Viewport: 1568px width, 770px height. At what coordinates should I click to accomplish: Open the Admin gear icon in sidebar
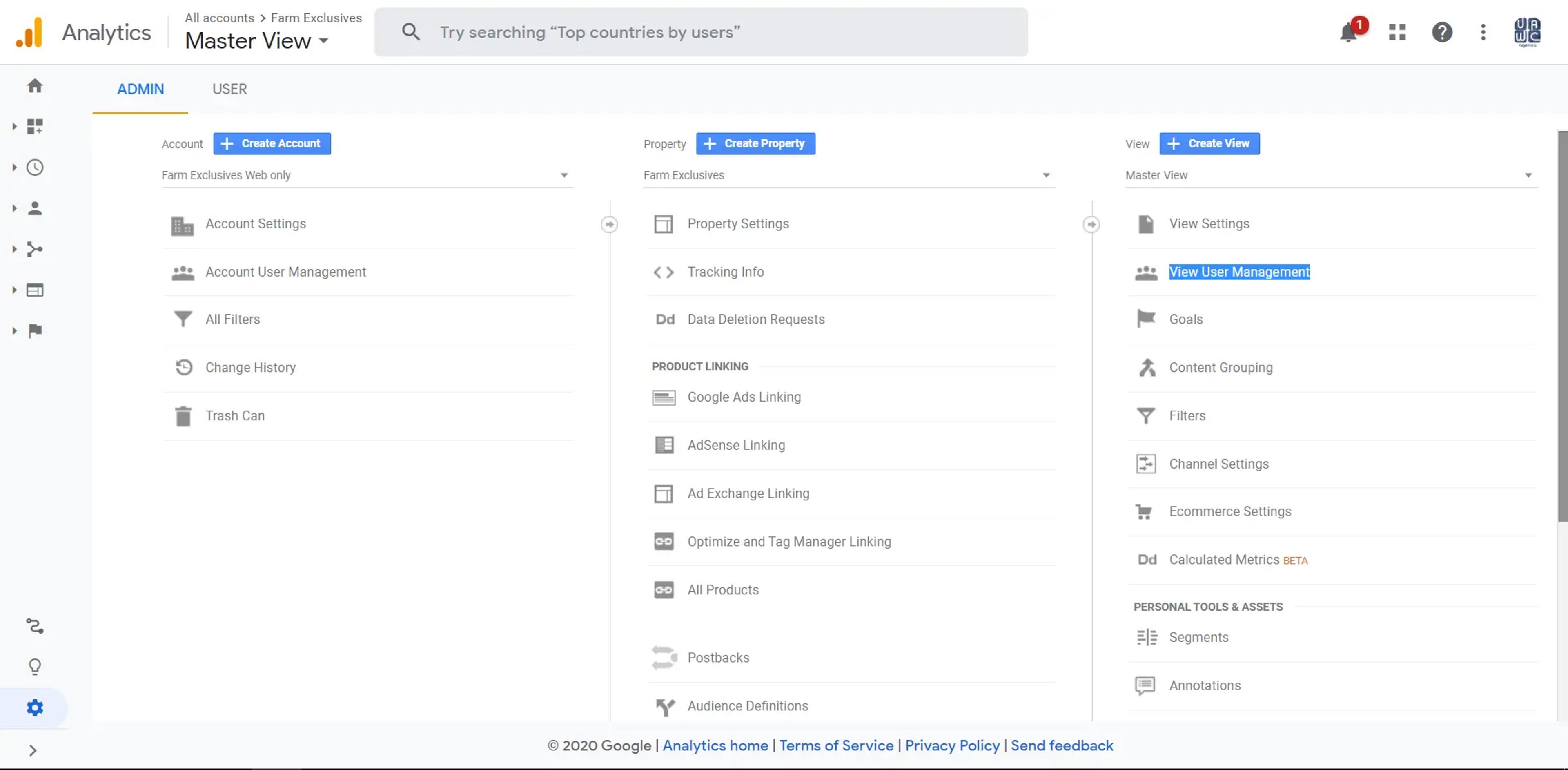35,708
